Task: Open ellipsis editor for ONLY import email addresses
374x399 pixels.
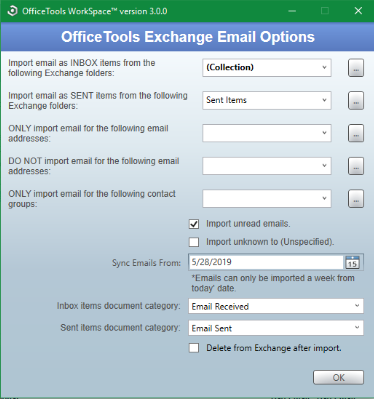Action: pos(356,133)
